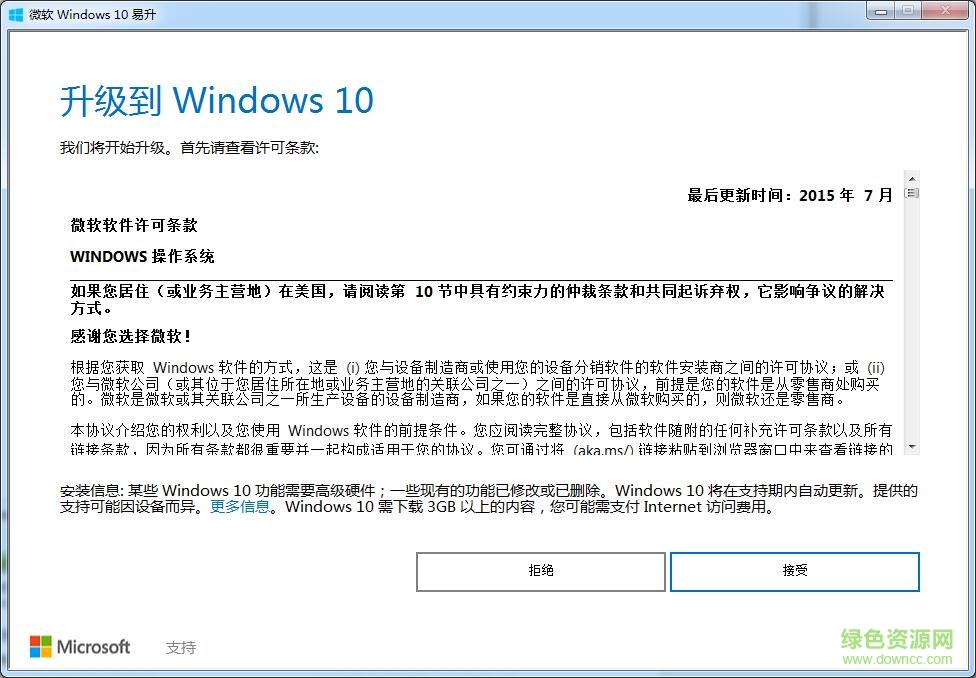The image size is (976, 678).
Task: Open the 更多信息 link
Action: [240, 509]
